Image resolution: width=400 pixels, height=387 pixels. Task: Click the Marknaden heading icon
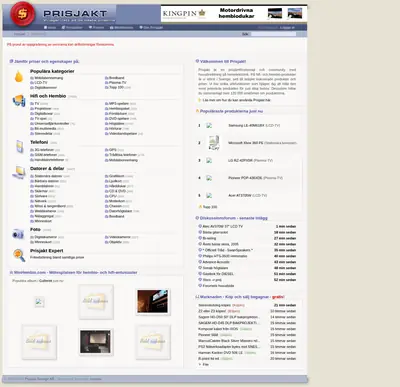197,297
